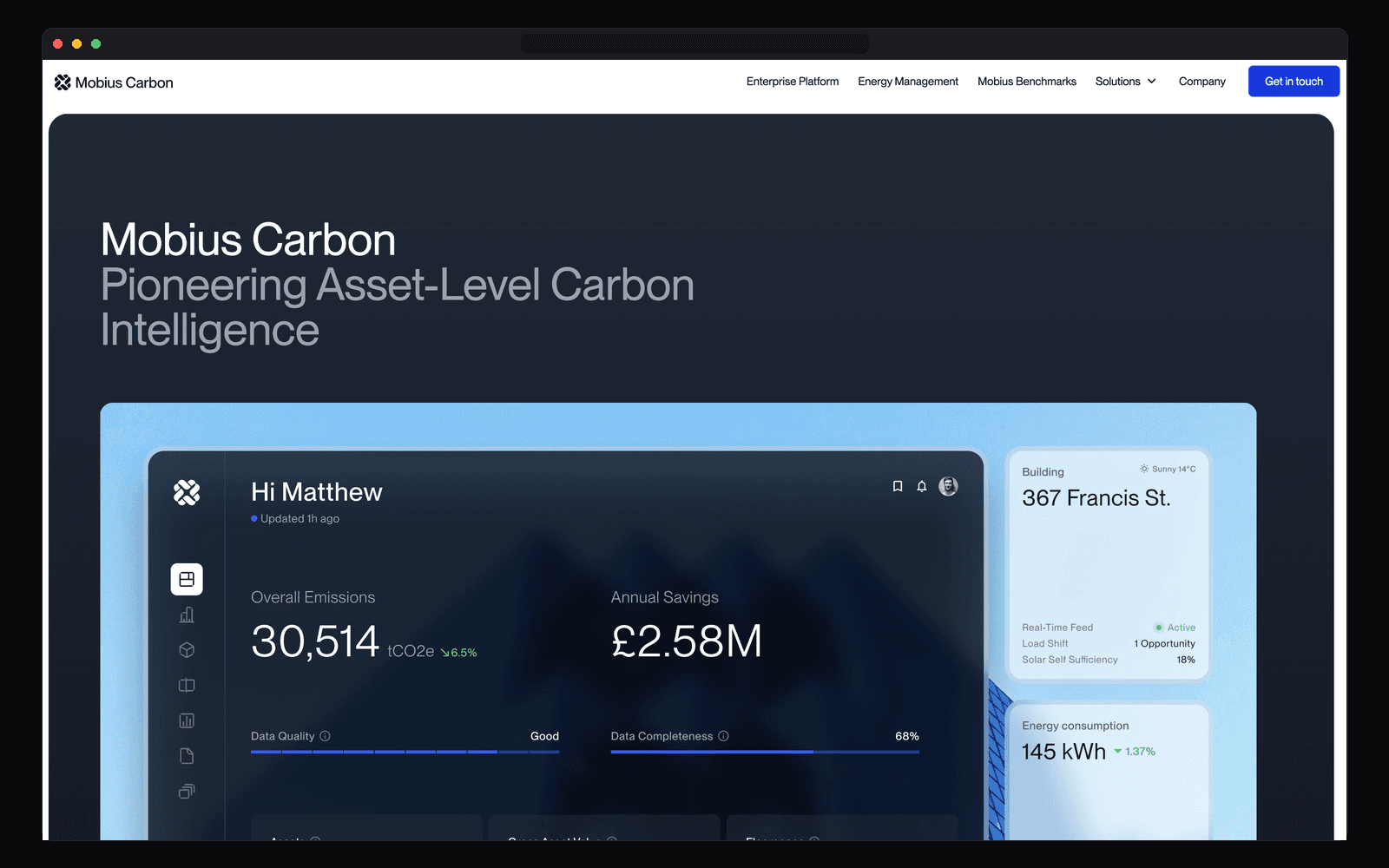
Task: Click the open-book sidebar icon
Action: point(186,685)
